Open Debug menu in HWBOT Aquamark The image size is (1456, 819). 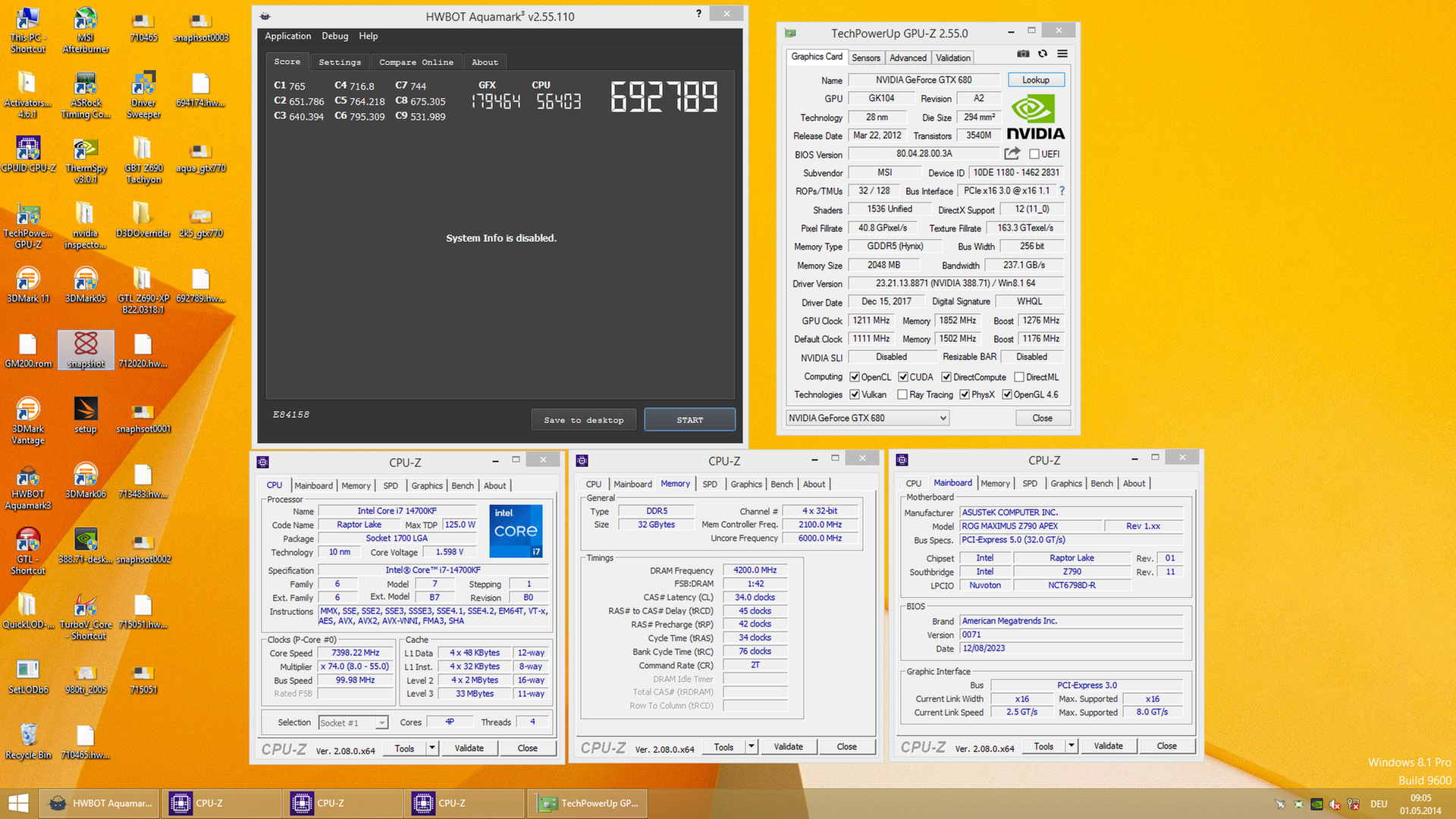coord(334,36)
